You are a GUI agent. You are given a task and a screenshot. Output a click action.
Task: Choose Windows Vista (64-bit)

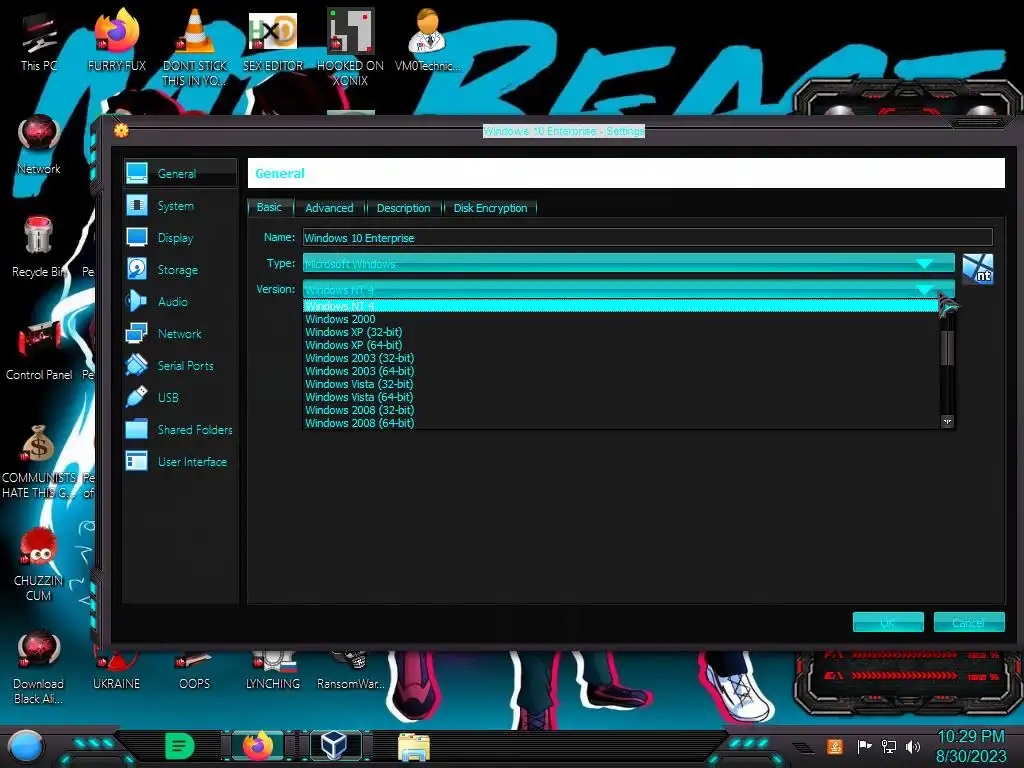pos(620,397)
